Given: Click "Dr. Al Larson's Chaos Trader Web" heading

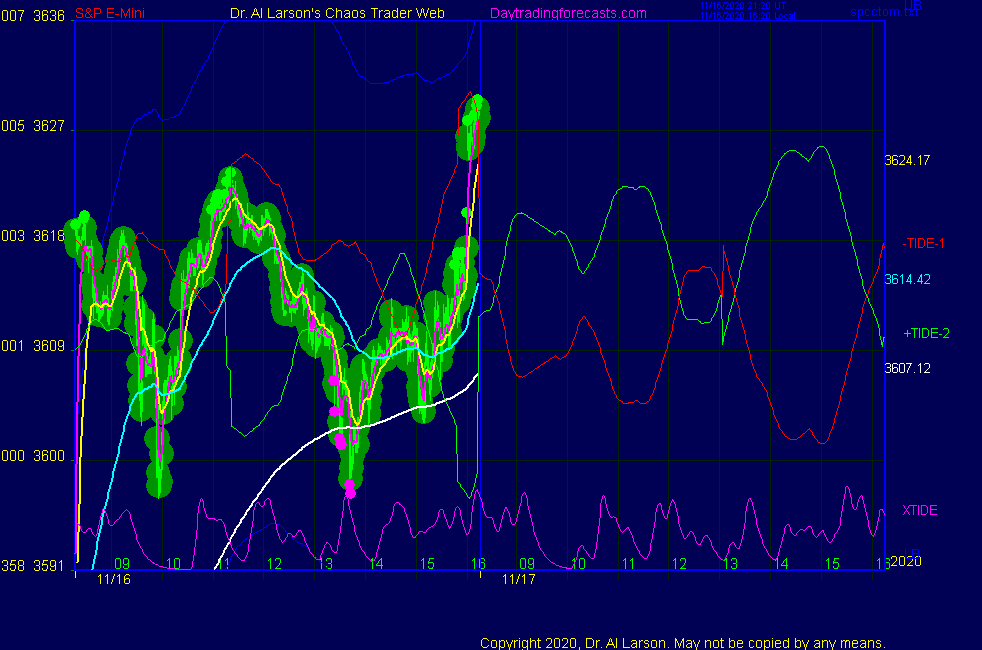Looking at the screenshot, I should (337, 13).
